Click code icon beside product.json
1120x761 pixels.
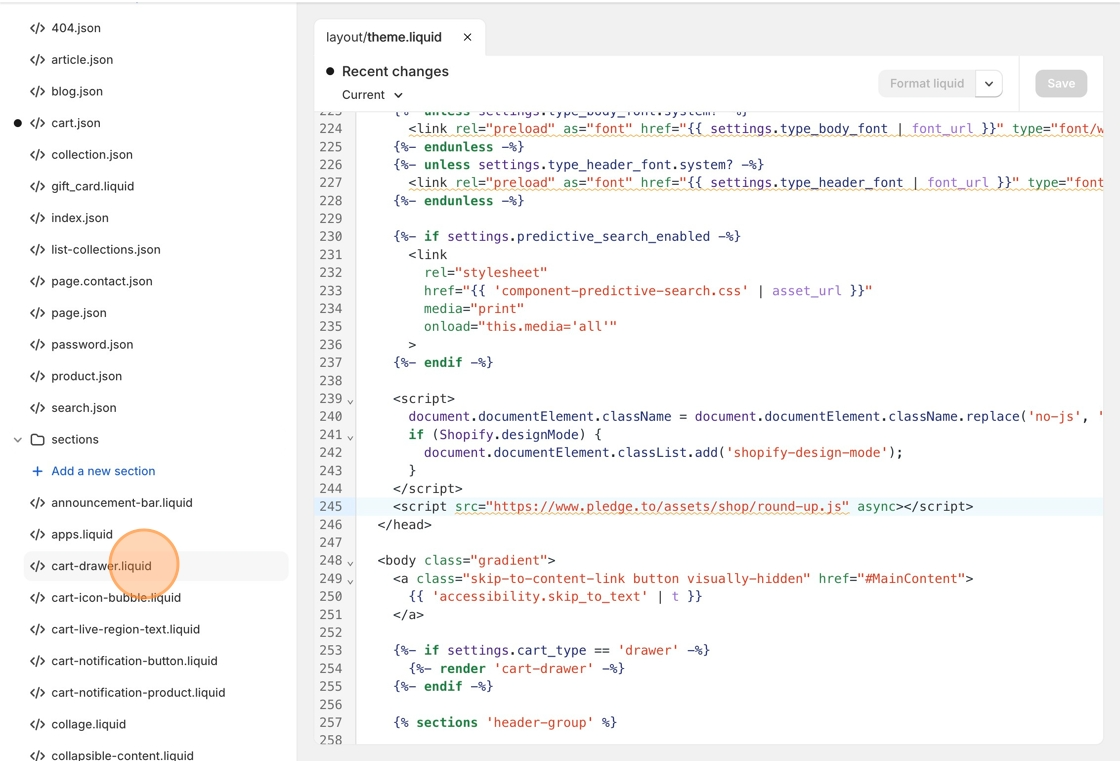pos(37,376)
